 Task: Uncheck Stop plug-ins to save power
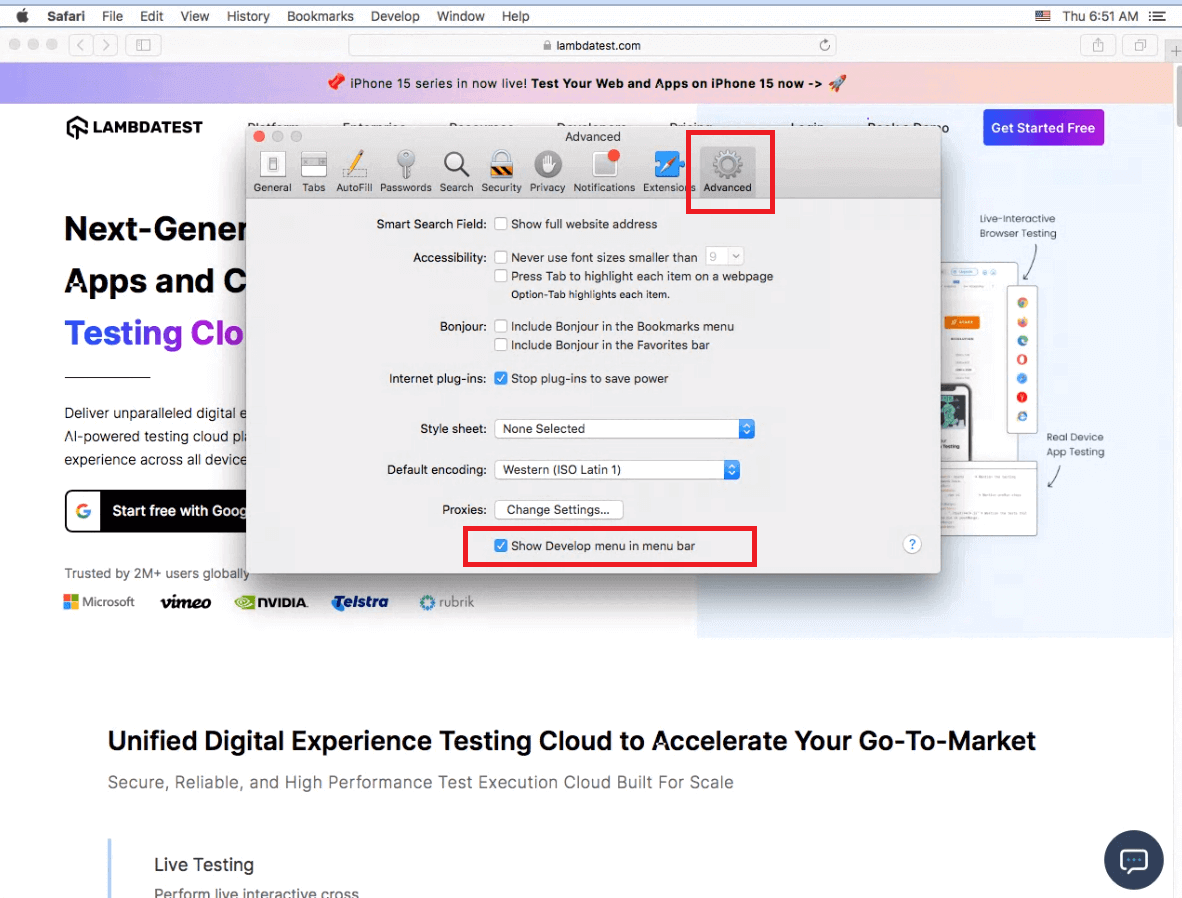[501, 379]
